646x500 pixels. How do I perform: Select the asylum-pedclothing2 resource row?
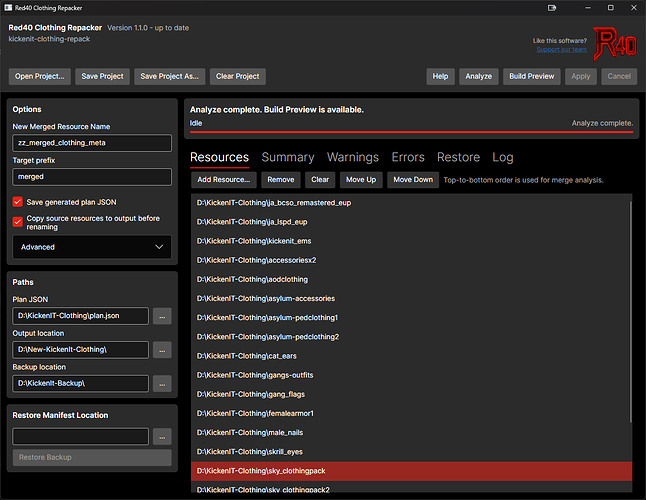(411, 337)
